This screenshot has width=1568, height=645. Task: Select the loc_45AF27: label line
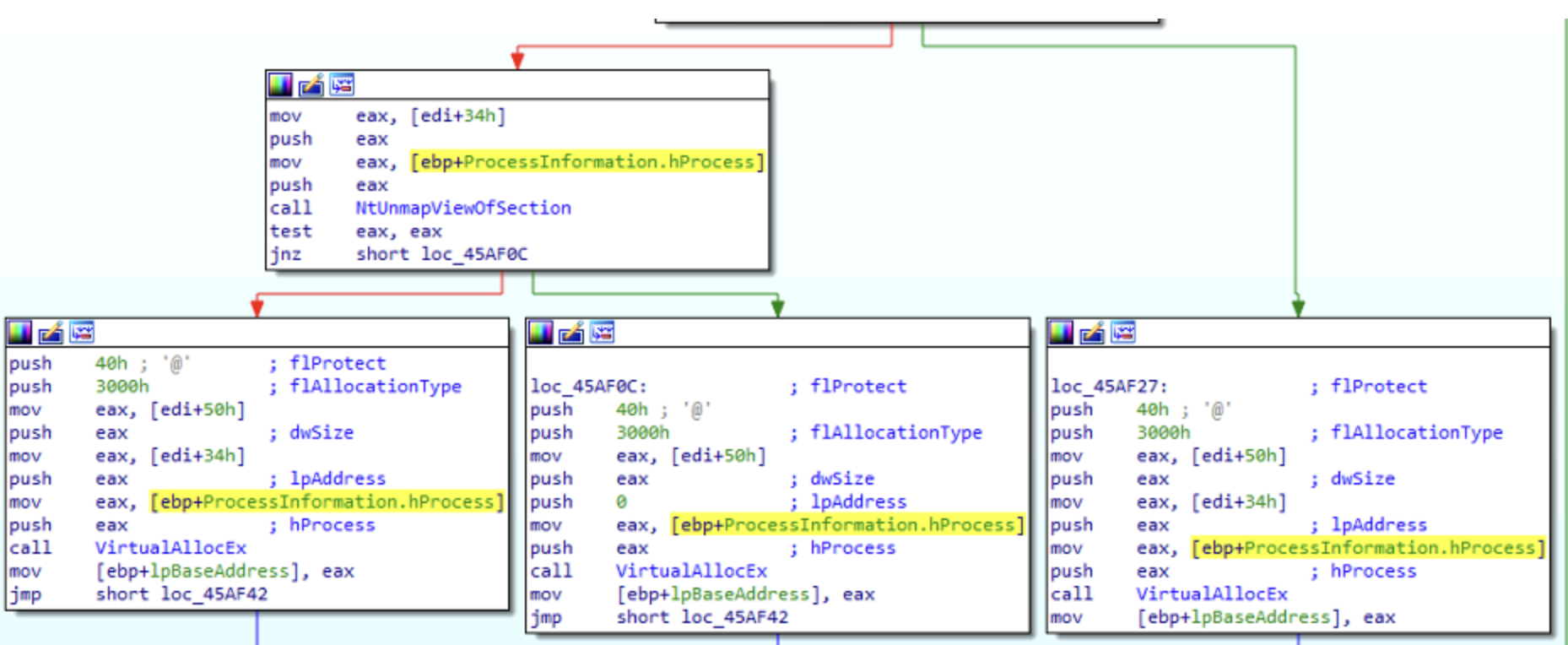point(1109,387)
